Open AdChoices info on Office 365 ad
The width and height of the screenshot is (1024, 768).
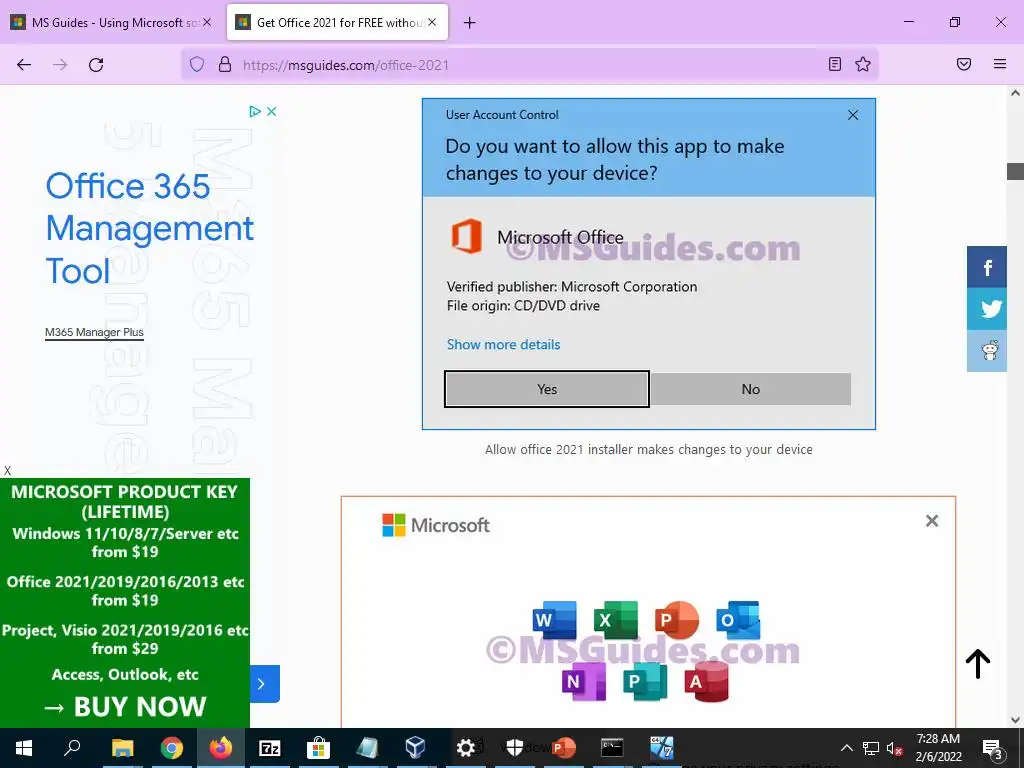[x=255, y=112]
